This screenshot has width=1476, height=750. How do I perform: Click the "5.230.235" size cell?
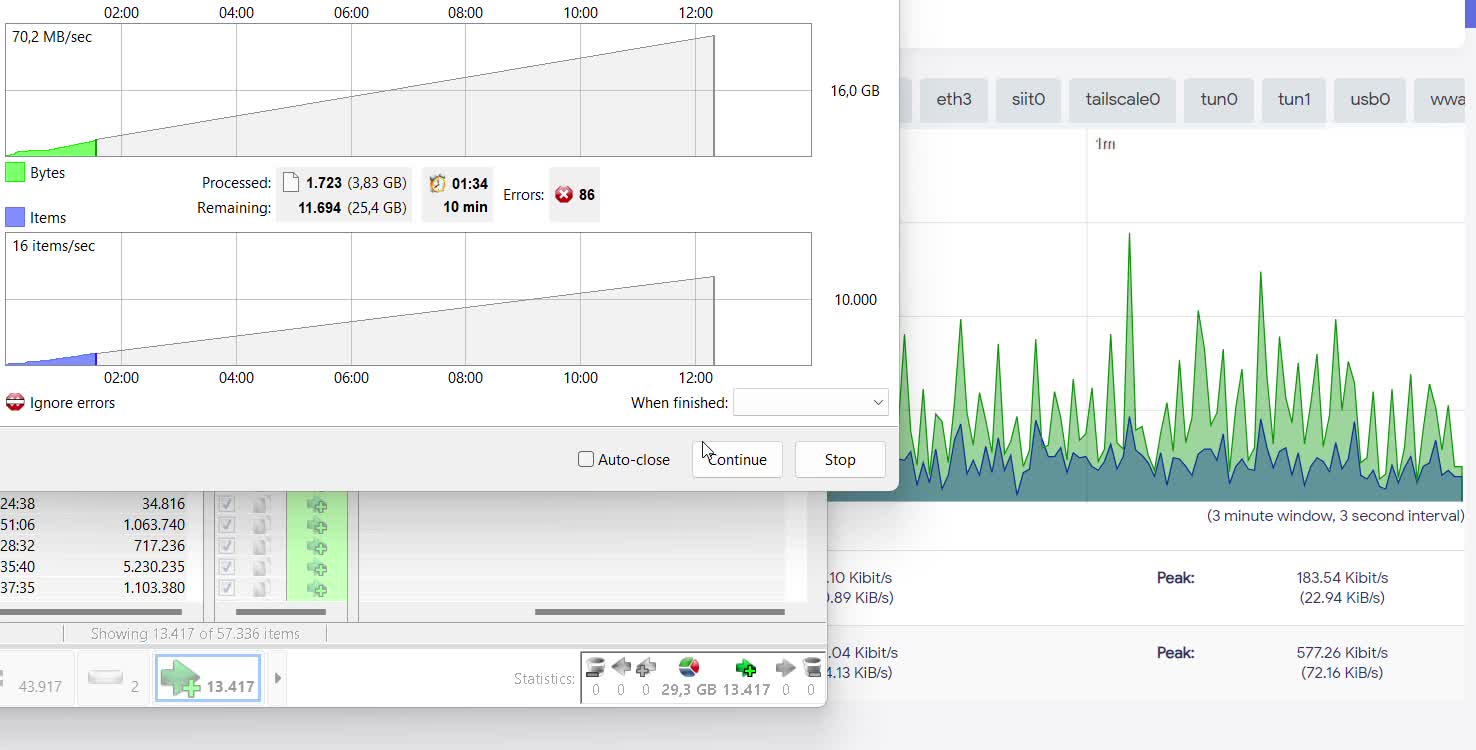click(154, 567)
